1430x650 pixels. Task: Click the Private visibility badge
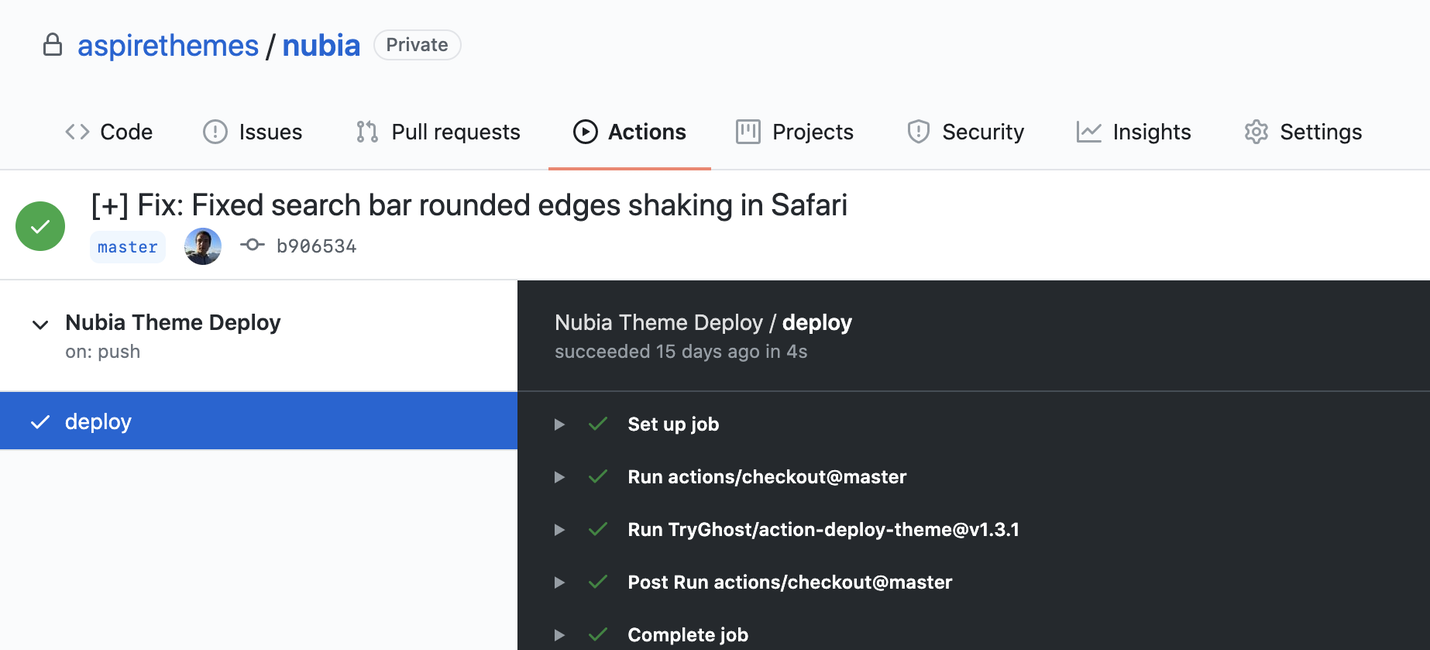click(417, 45)
